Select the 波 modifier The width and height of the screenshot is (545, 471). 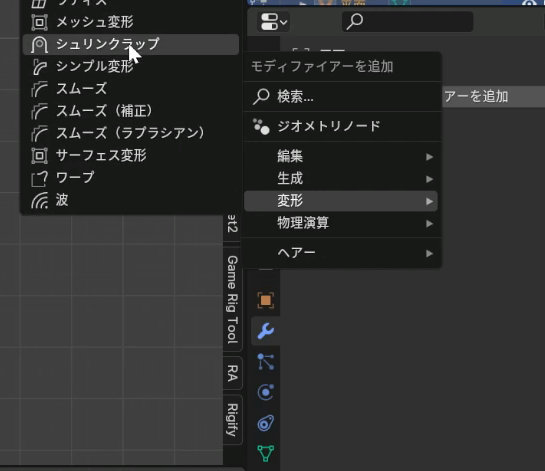[x=131, y=200]
